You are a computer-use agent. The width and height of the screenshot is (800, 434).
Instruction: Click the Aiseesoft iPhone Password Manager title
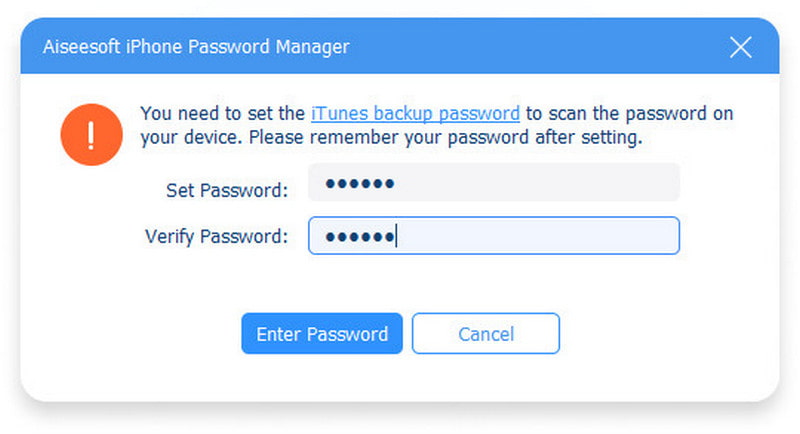pyautogui.click(x=196, y=47)
